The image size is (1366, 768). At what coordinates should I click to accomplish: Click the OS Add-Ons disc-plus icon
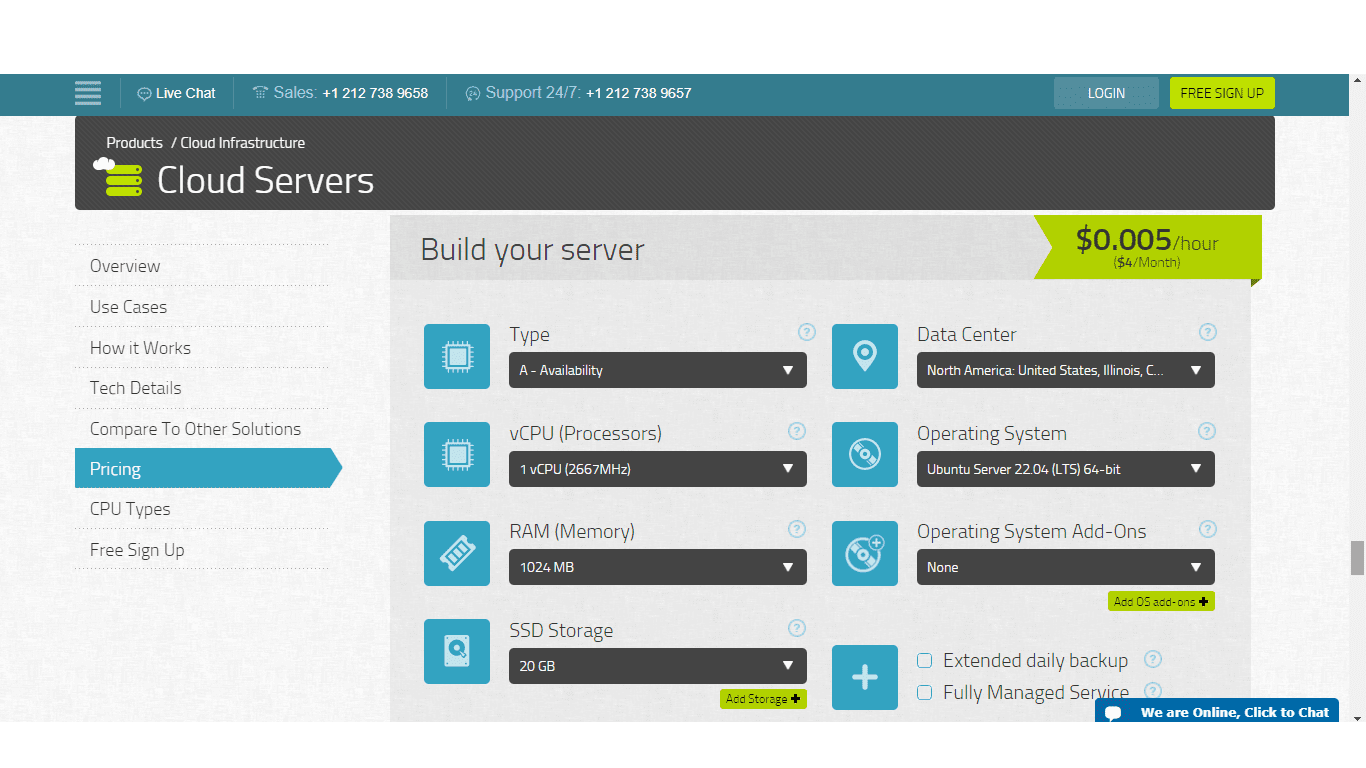point(865,553)
